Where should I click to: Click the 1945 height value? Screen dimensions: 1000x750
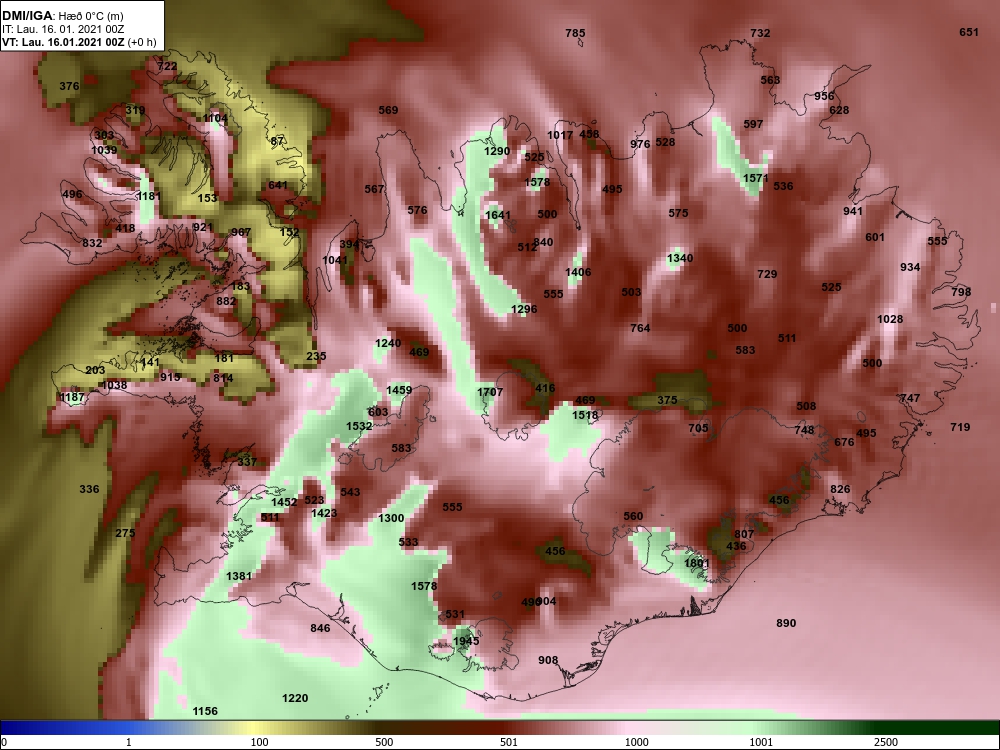tap(466, 641)
